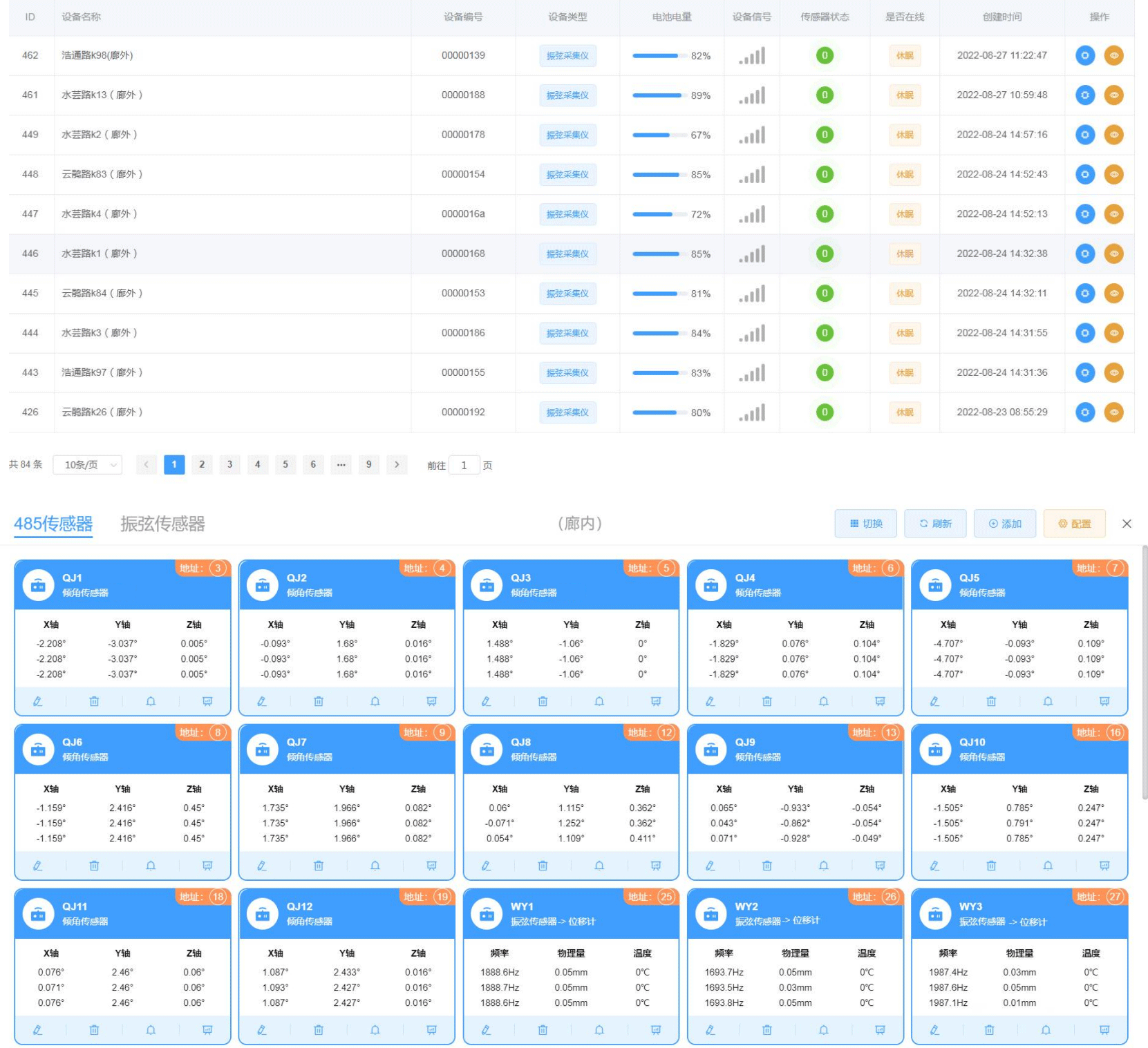Click bell icon on QJ10 card

1048,866
